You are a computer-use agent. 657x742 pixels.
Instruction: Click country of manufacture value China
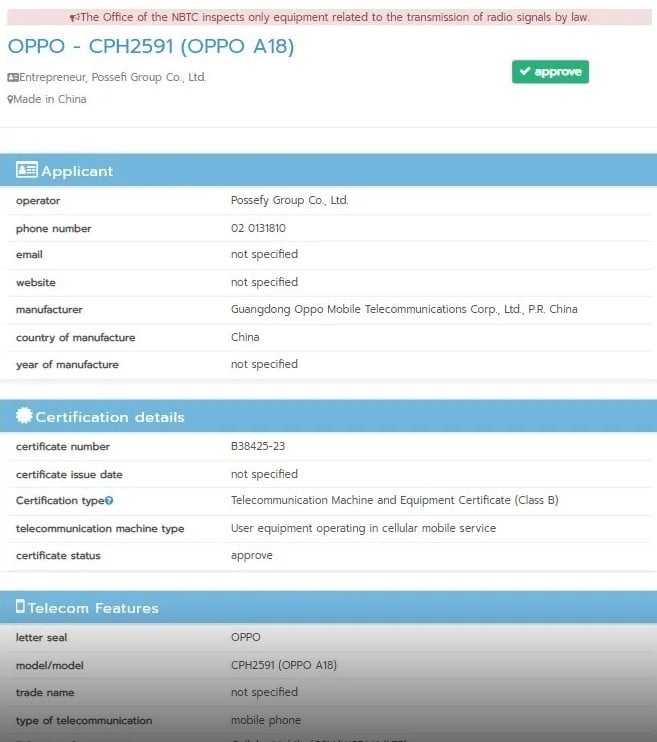(x=245, y=337)
